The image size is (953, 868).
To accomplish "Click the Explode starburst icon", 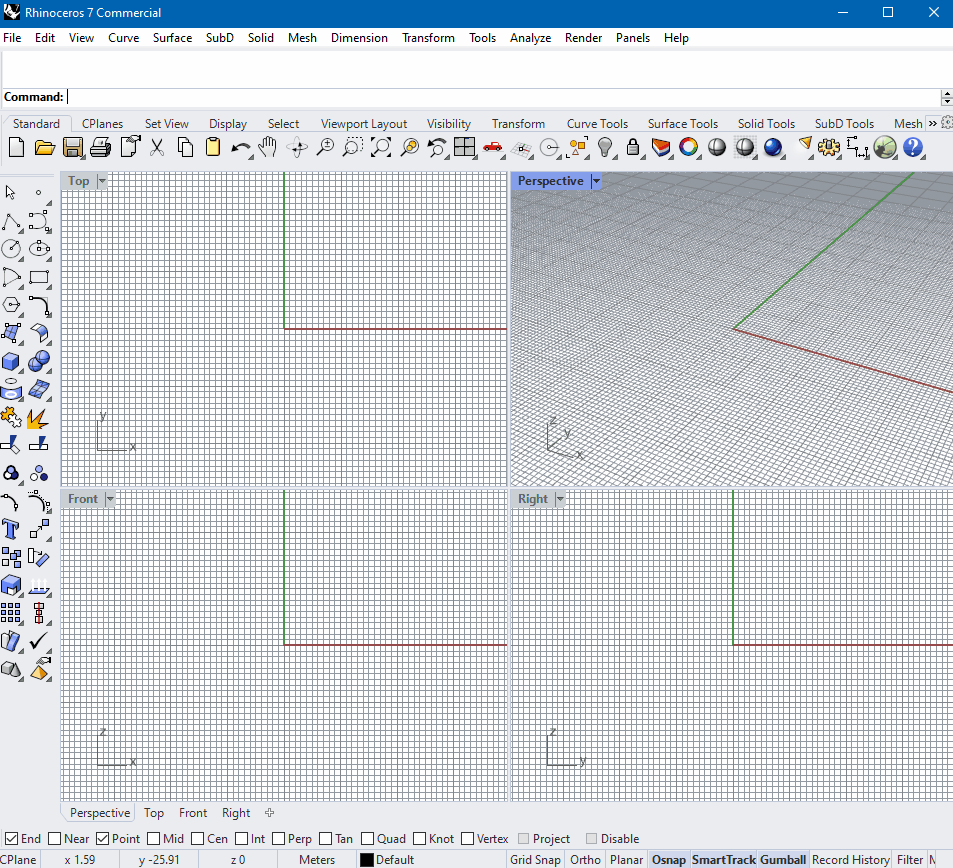I will pyautogui.click(x=38, y=418).
